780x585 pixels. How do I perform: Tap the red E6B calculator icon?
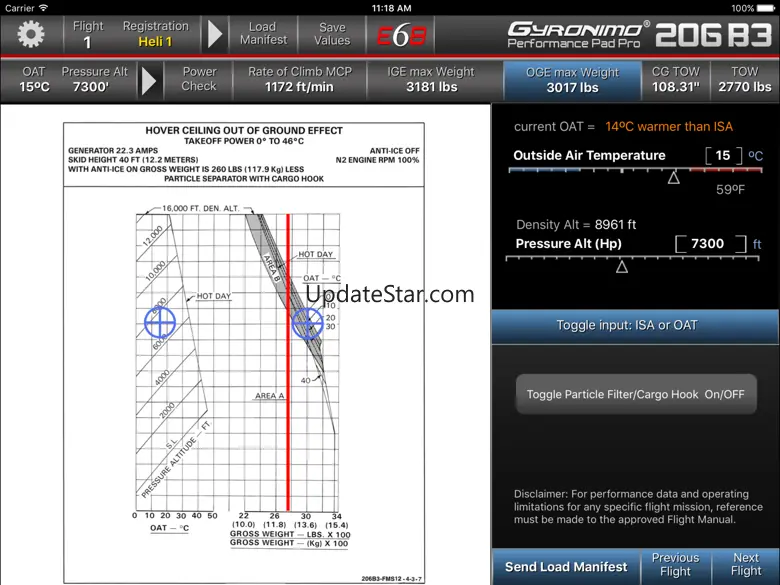(x=401, y=35)
